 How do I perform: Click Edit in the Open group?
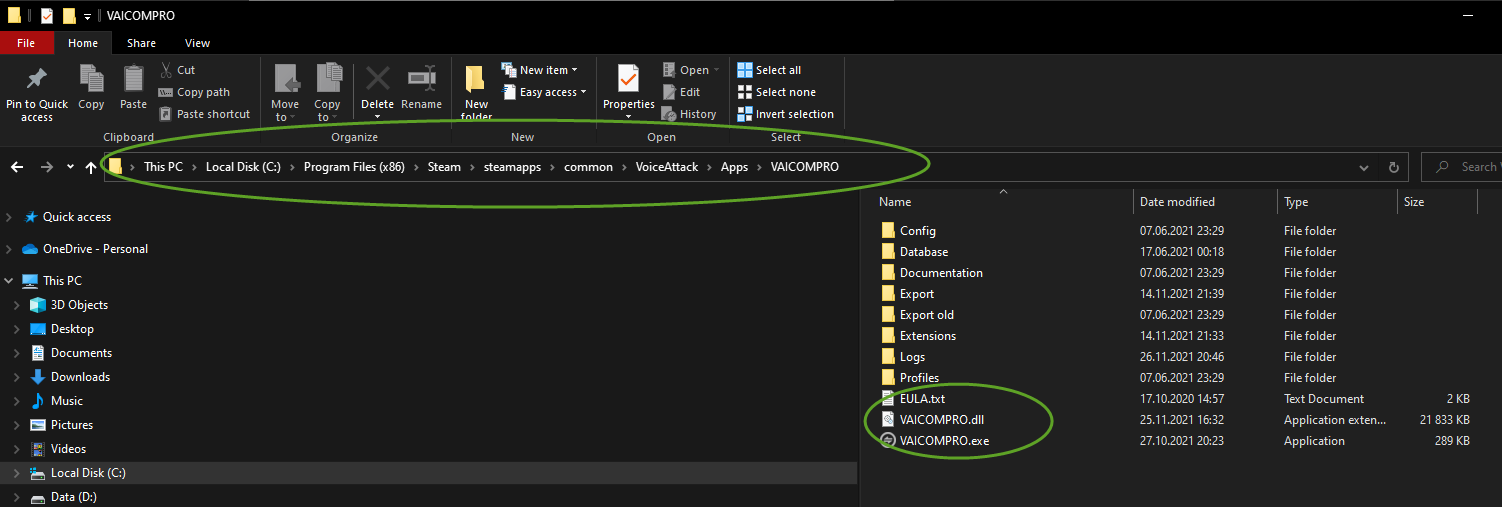tap(681, 92)
